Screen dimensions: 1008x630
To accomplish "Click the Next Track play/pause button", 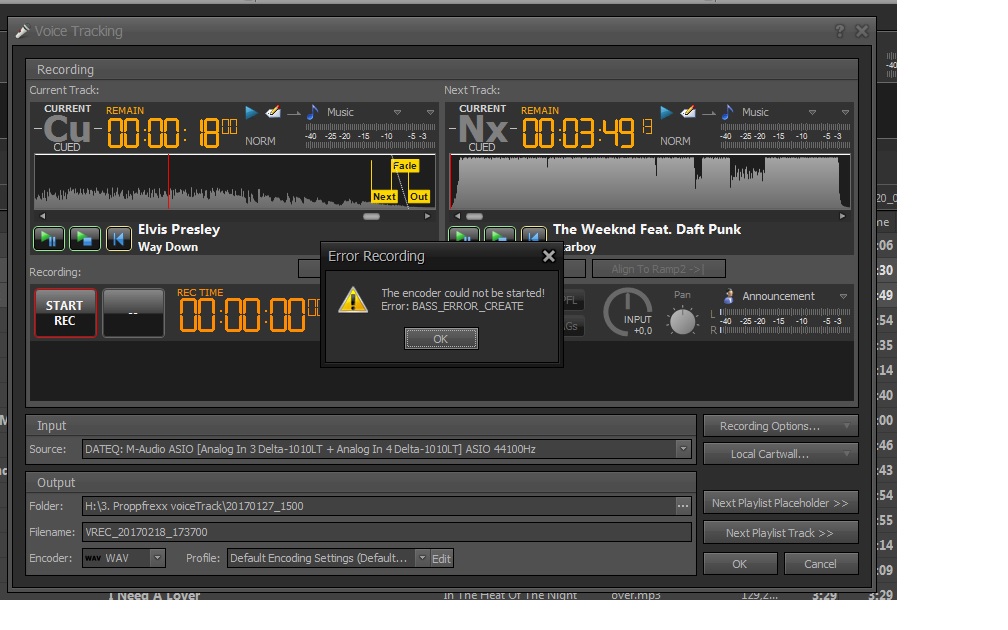I will [x=464, y=235].
